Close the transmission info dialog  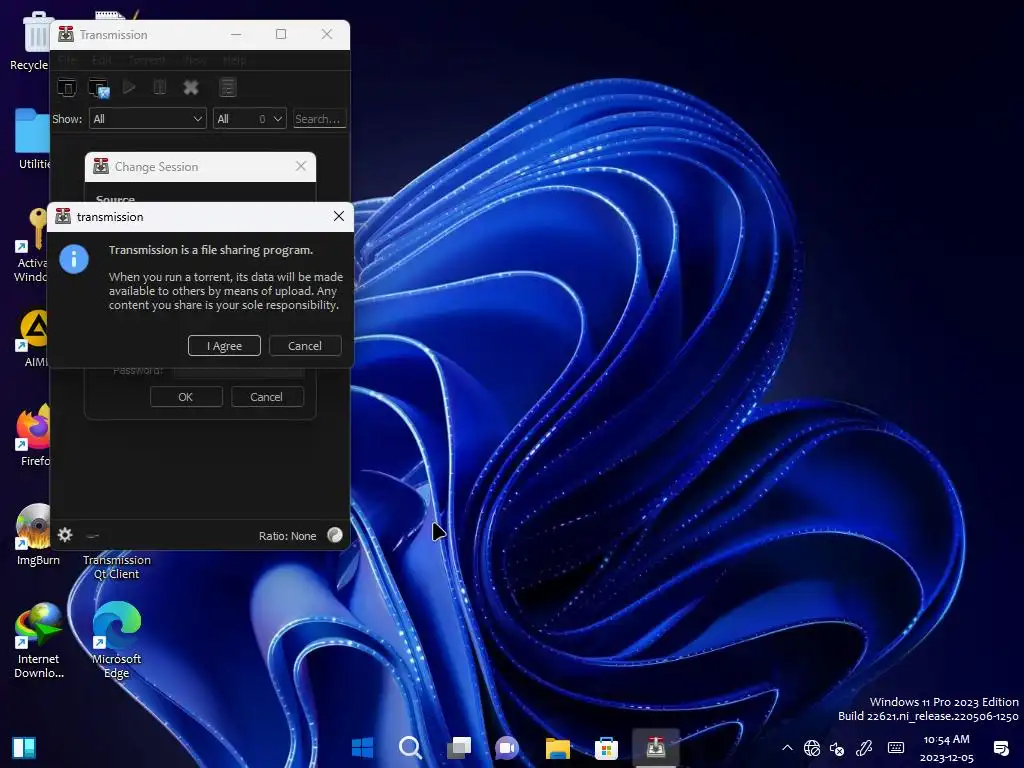click(x=338, y=216)
